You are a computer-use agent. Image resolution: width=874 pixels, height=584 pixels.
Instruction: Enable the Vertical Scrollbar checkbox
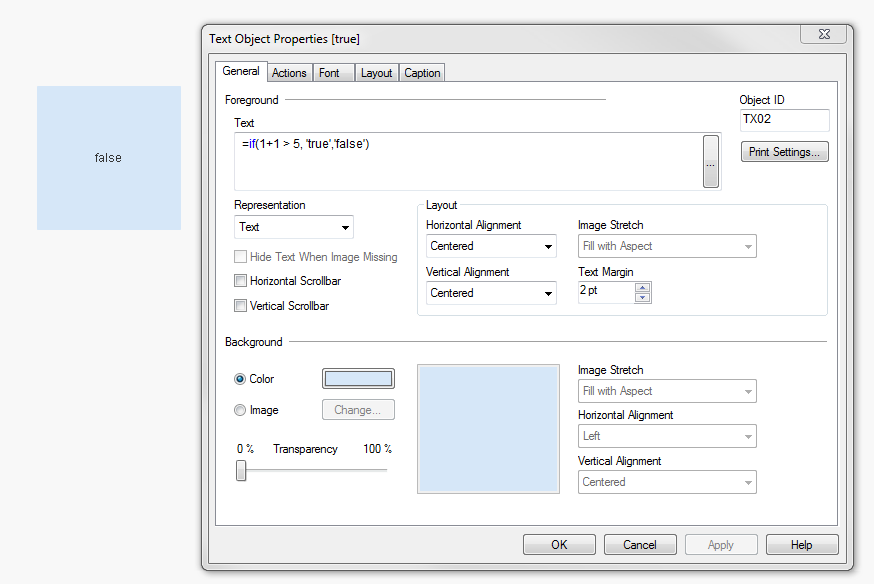pos(240,306)
